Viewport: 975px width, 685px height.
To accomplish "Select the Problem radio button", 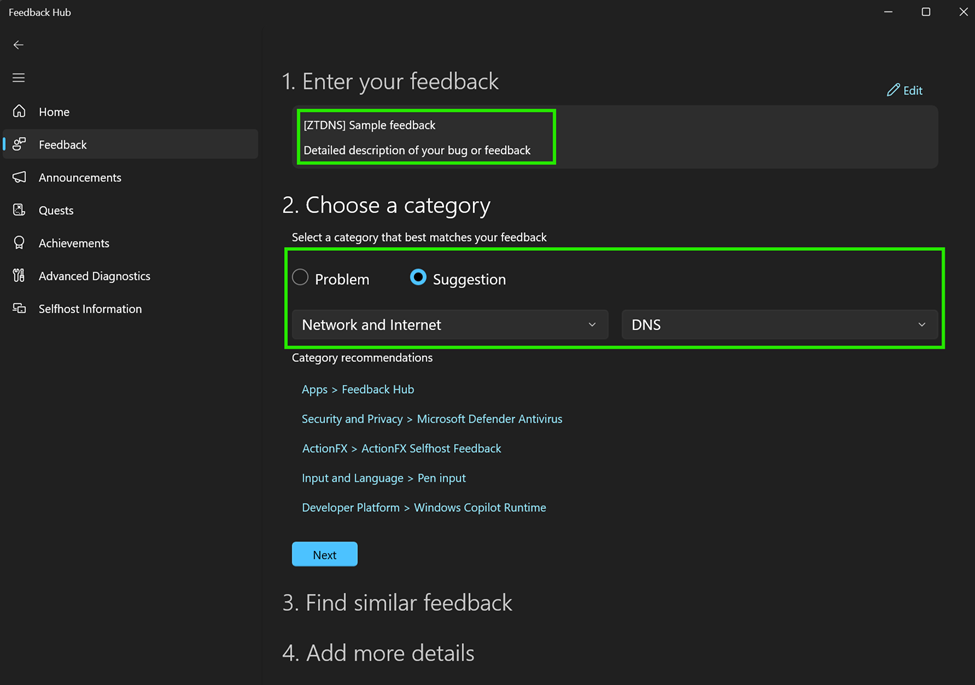I will point(300,277).
